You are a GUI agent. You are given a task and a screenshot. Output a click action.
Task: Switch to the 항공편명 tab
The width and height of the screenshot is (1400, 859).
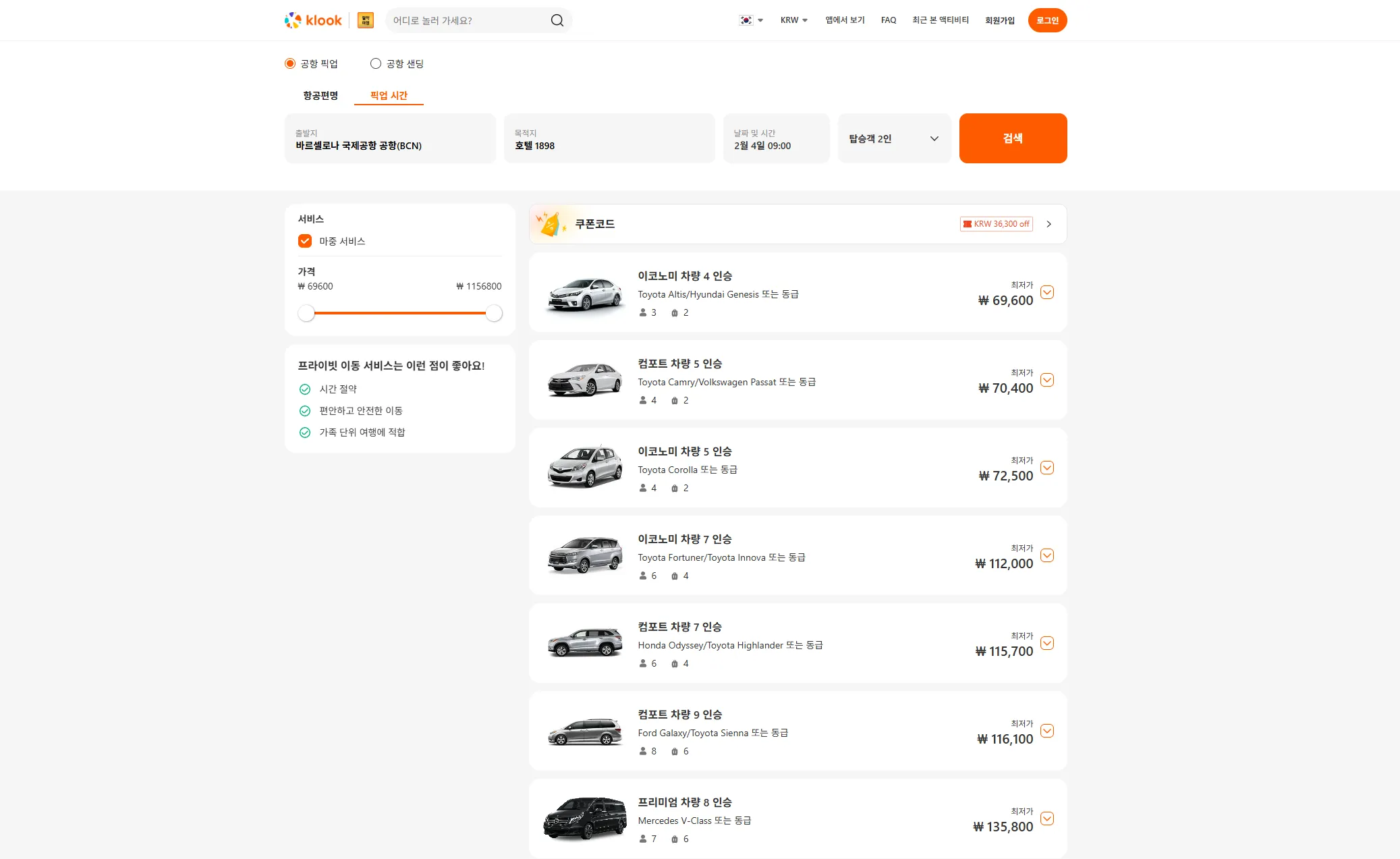[320, 95]
